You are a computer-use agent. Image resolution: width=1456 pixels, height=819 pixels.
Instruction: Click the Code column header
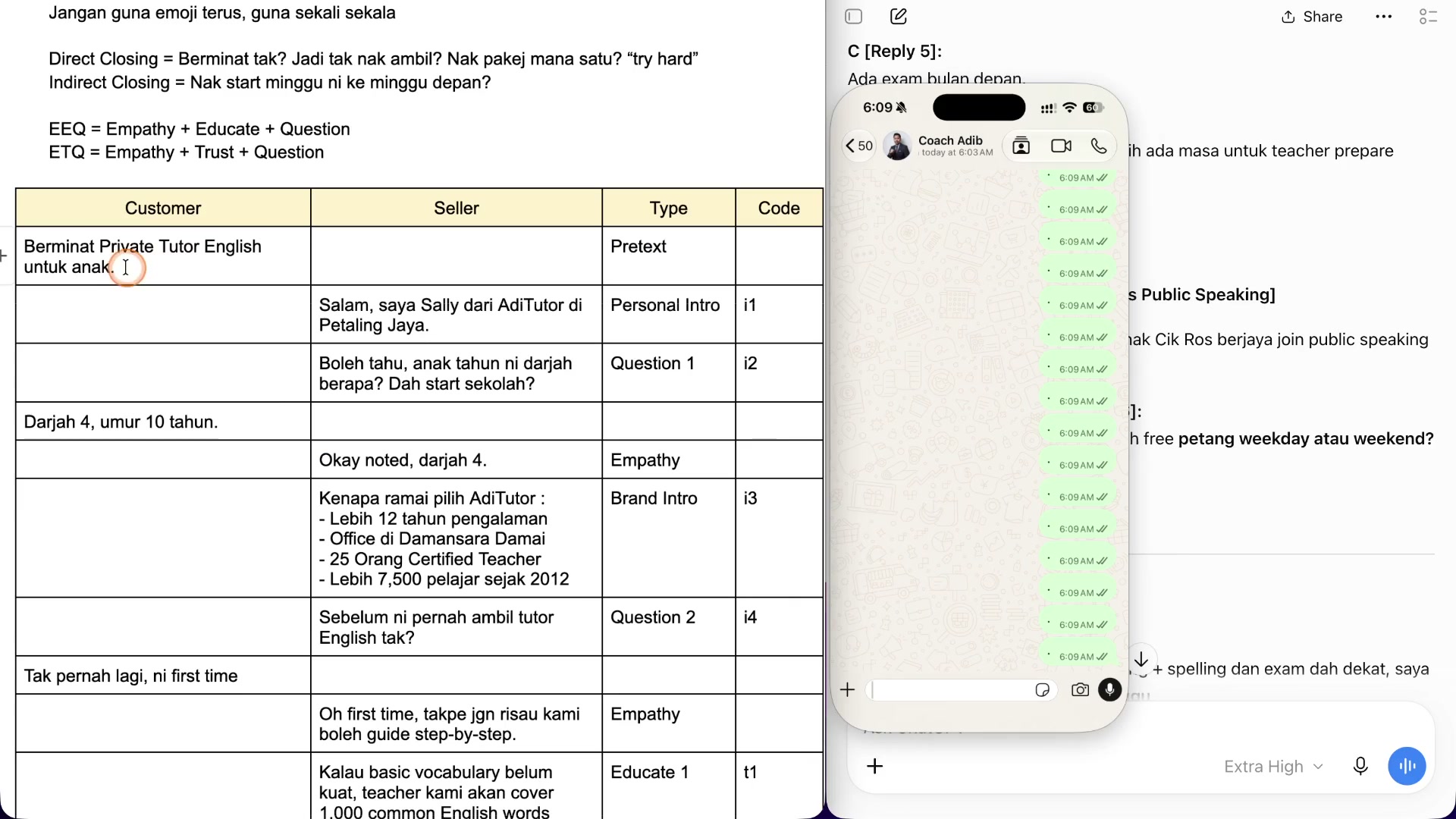779,208
